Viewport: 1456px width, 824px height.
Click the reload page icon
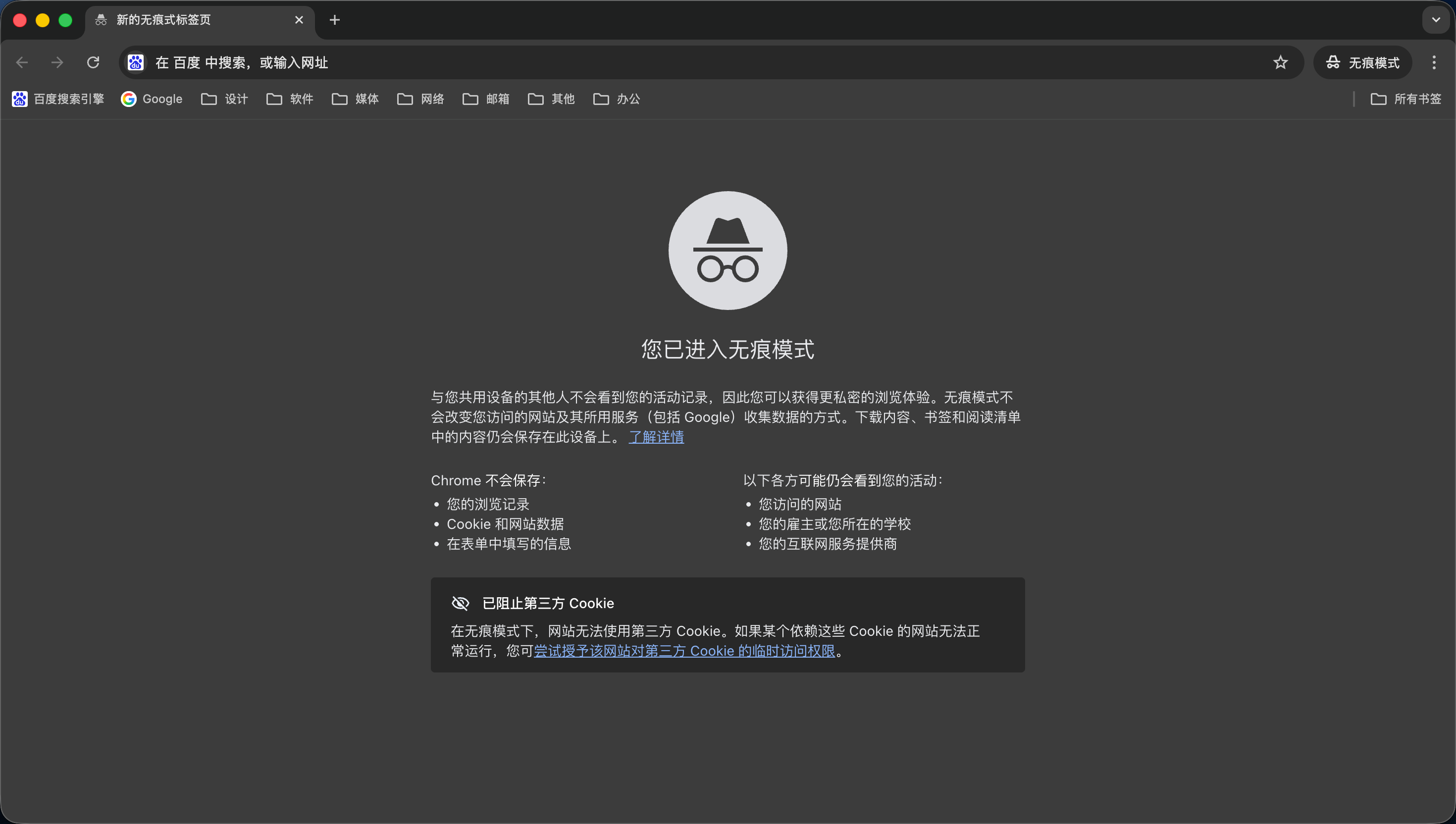pyautogui.click(x=93, y=62)
